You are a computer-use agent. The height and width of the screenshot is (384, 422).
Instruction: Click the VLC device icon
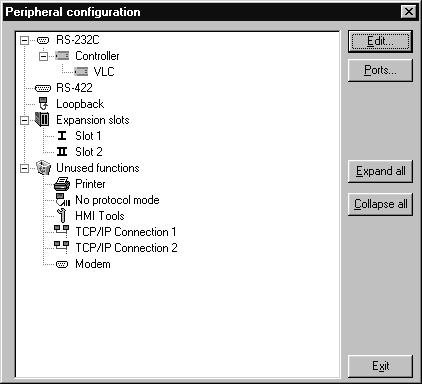tap(81, 71)
